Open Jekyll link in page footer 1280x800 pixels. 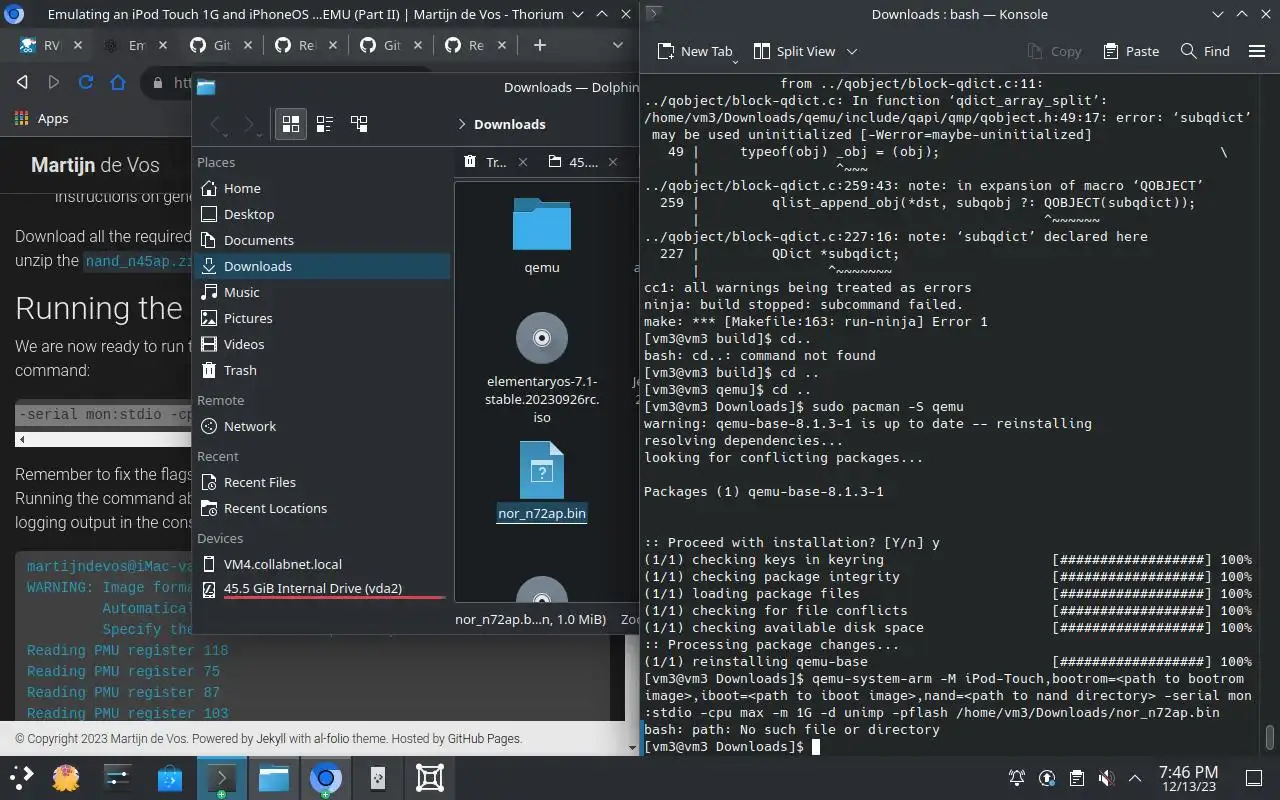[270, 738]
